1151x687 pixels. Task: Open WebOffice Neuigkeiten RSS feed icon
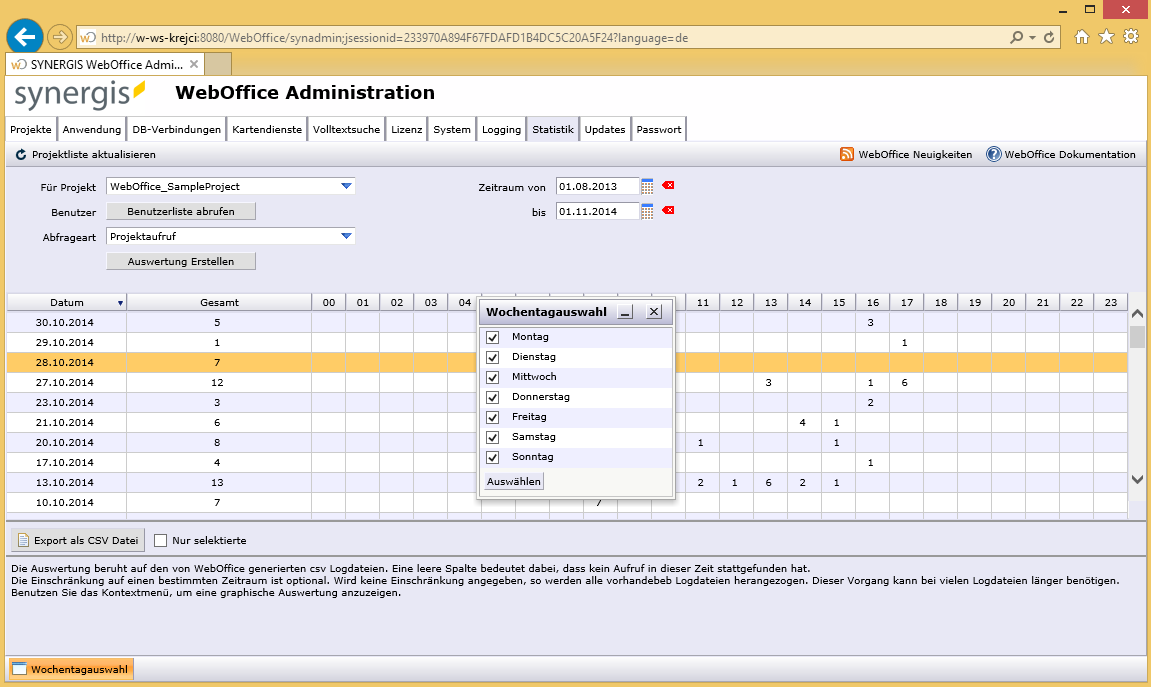pyautogui.click(x=847, y=155)
